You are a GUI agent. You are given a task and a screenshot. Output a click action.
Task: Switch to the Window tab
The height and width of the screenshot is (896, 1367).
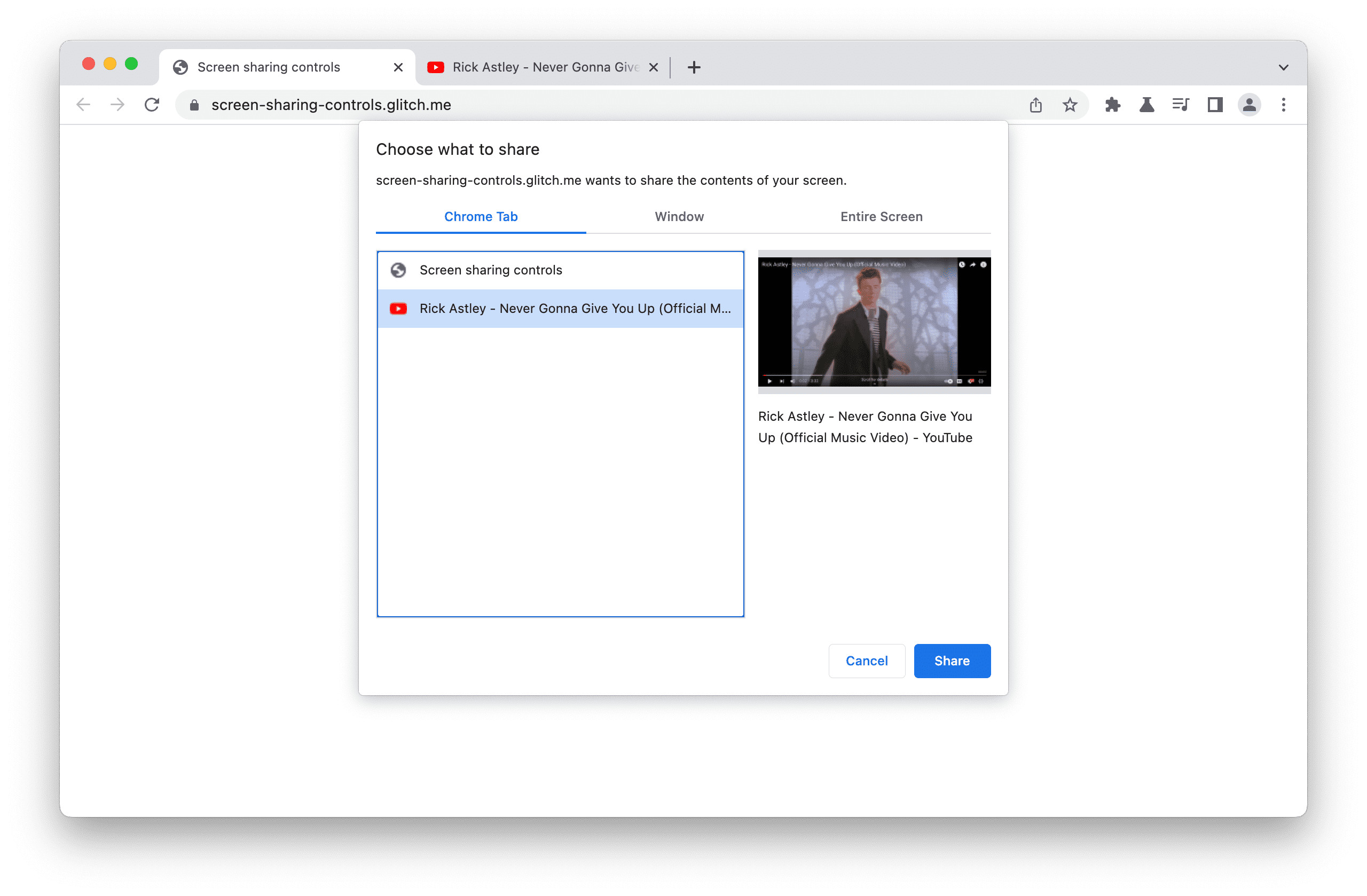coord(680,216)
